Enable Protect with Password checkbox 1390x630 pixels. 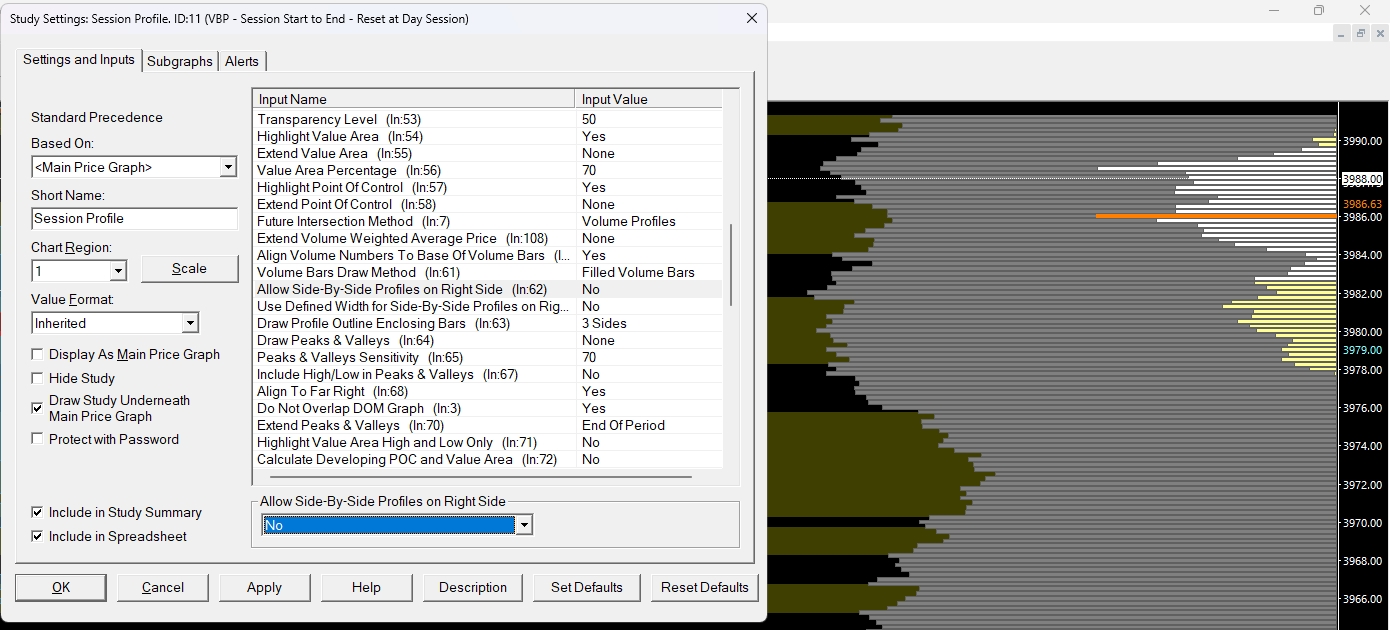coord(38,439)
